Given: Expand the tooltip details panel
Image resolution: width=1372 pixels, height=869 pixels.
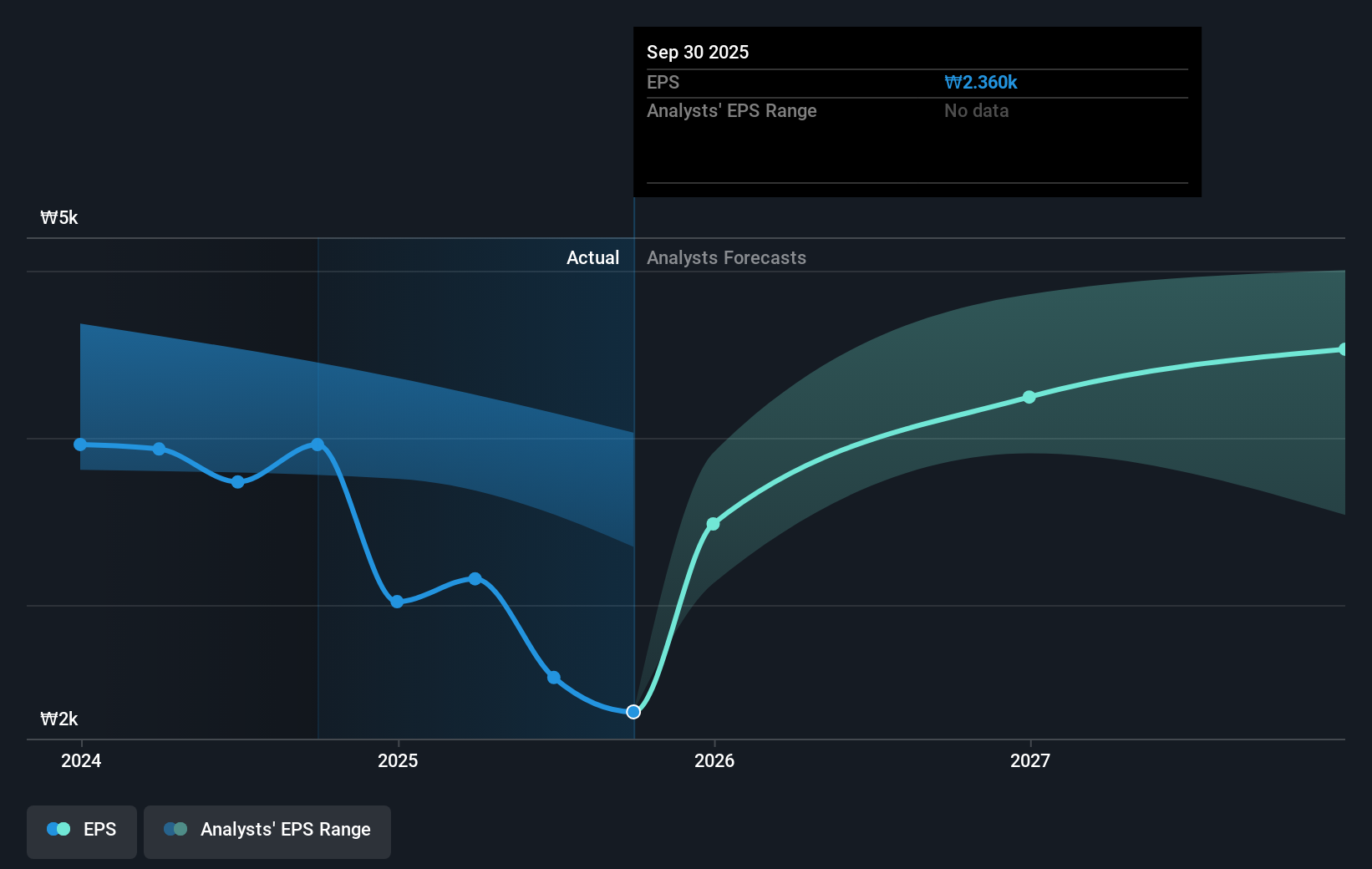Looking at the screenshot, I should pos(916,111).
